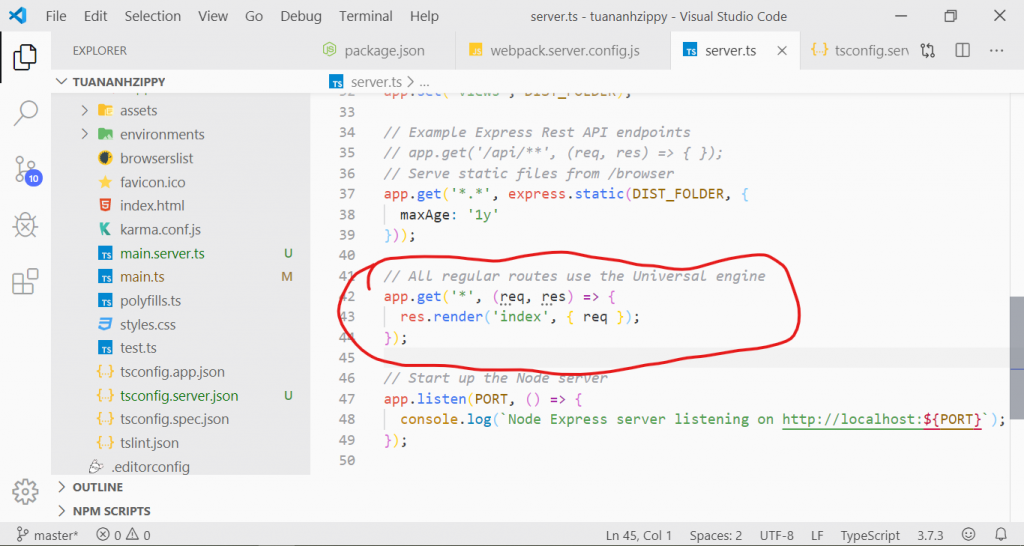
Task: Expand the environments folder
Action: click(85, 134)
